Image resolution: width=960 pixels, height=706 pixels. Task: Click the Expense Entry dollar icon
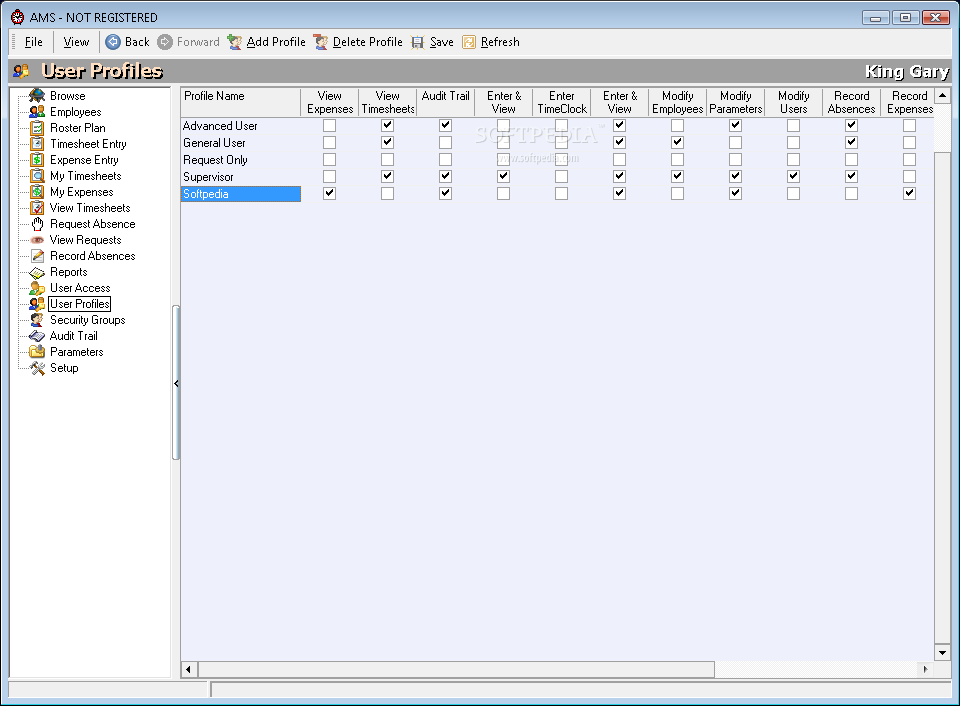tap(37, 159)
